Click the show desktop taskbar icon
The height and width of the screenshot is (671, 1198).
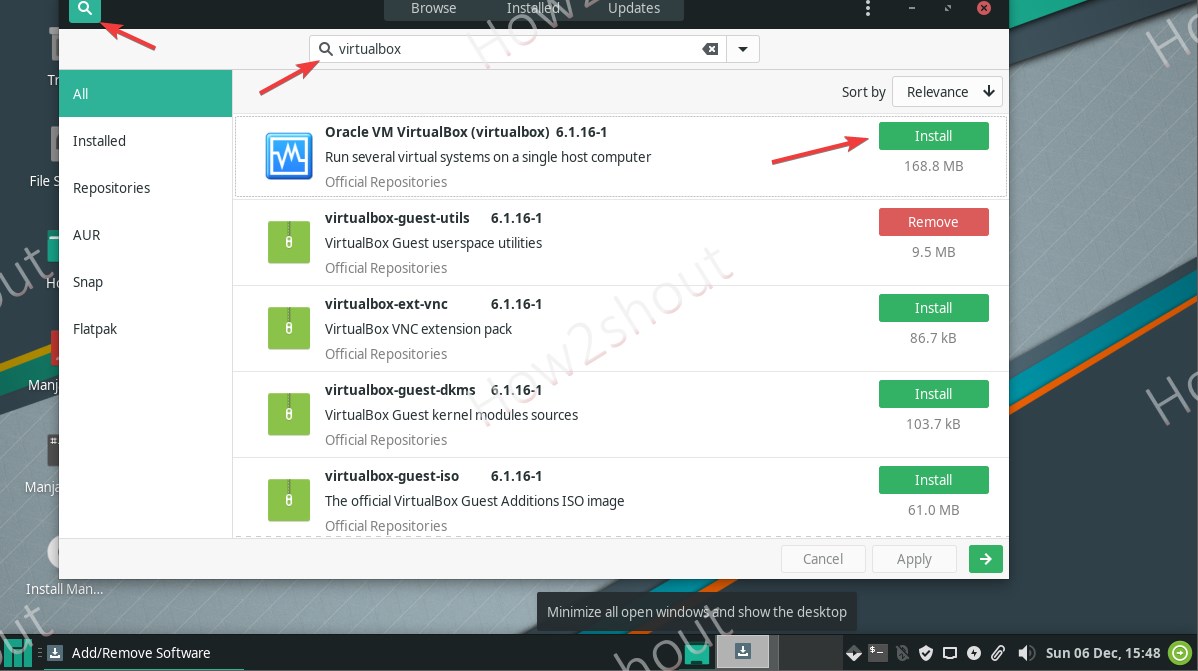[x=696, y=653]
